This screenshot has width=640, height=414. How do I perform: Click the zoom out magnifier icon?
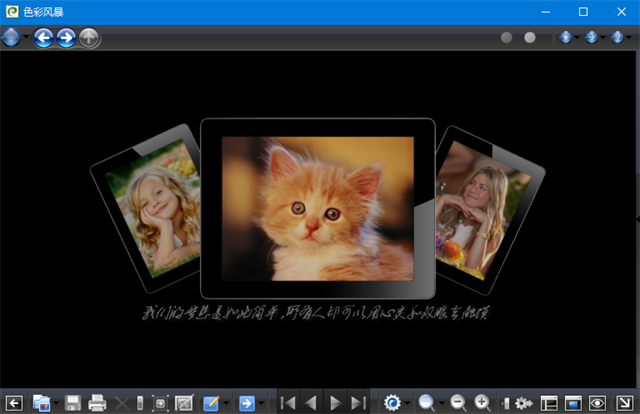coord(458,403)
